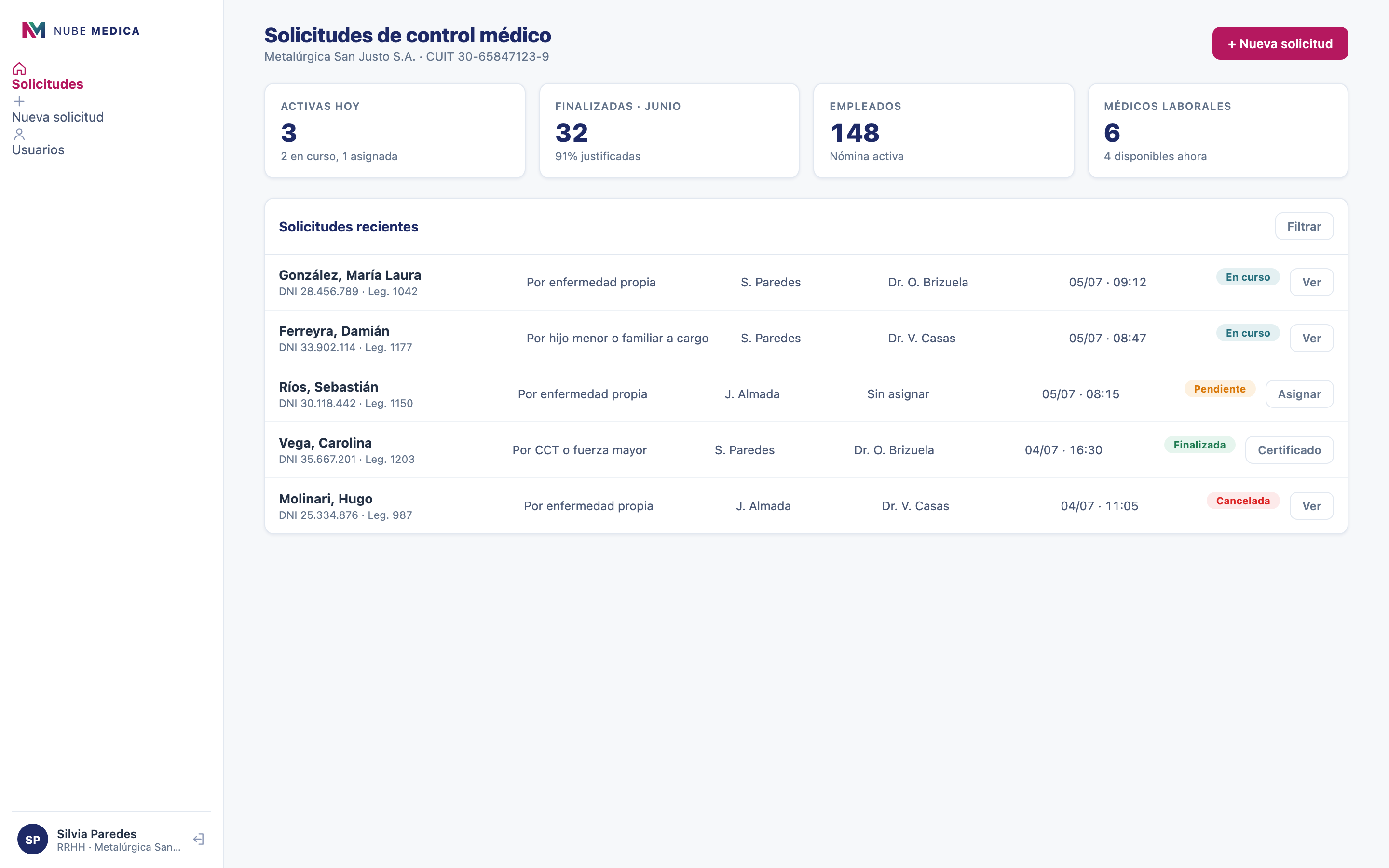Screen dimensions: 1389x868
Task: Open Solicitudes in the sidebar
Action: pos(47,84)
